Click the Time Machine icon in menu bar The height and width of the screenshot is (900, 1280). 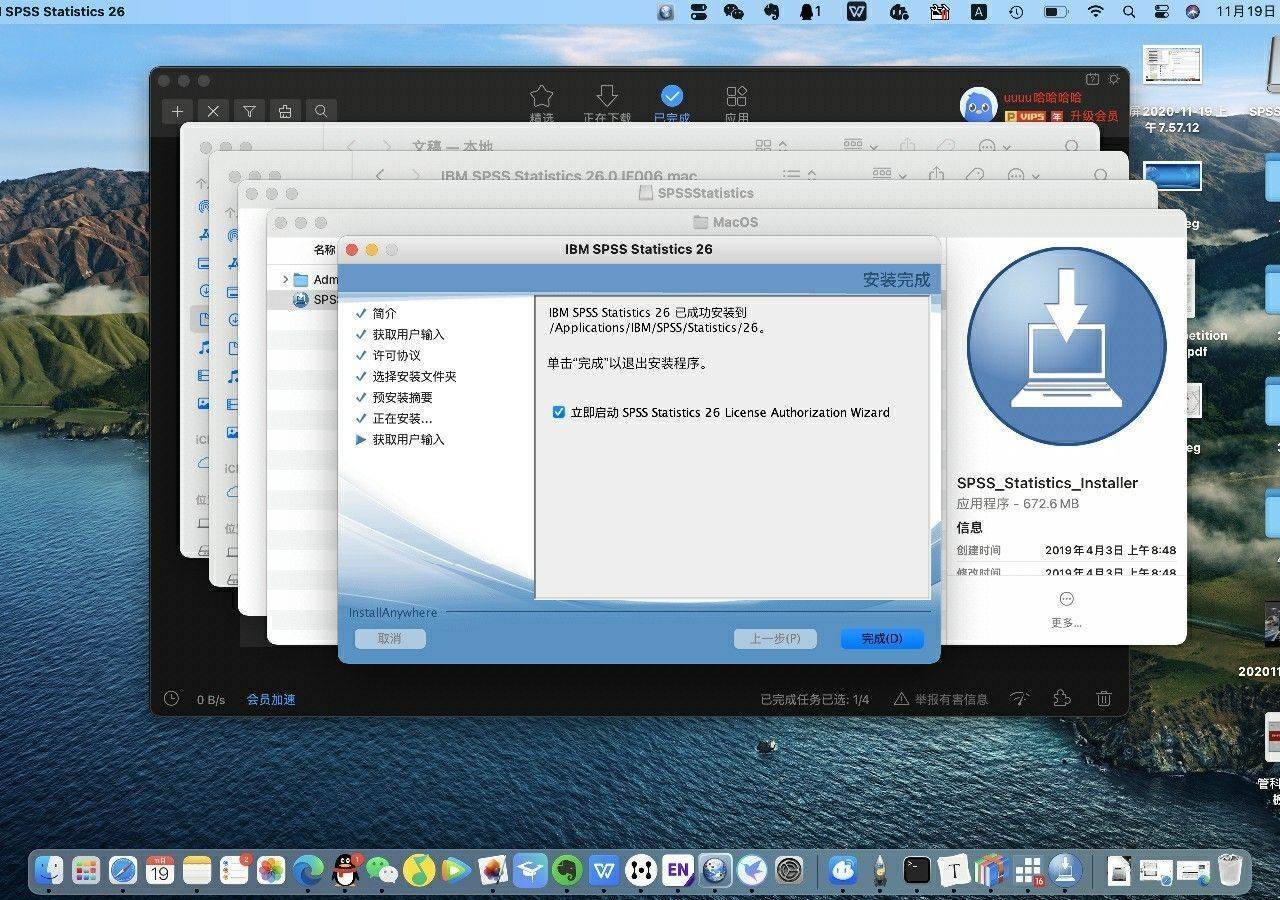click(x=1016, y=12)
